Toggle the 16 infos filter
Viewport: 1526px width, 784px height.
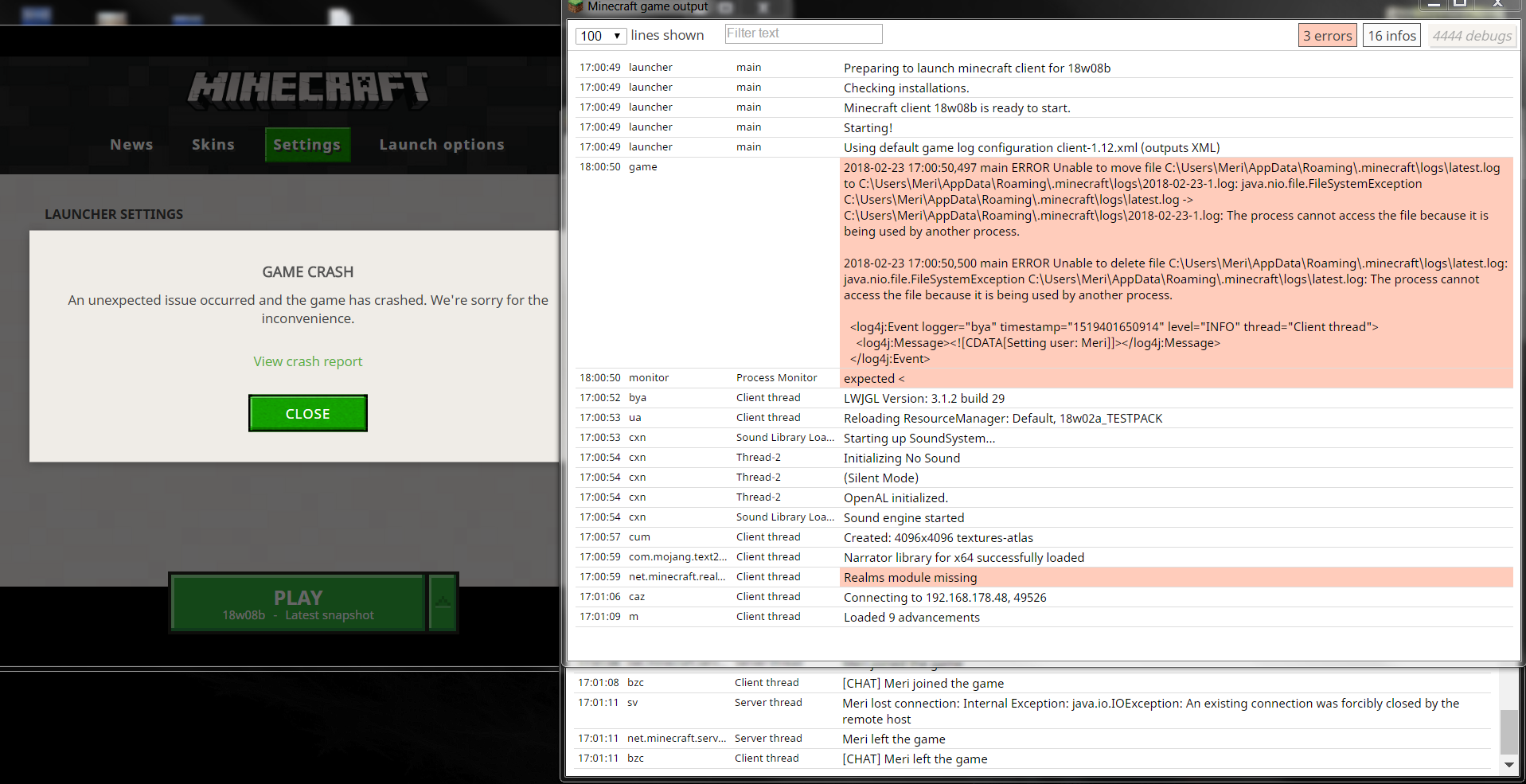pos(1392,36)
